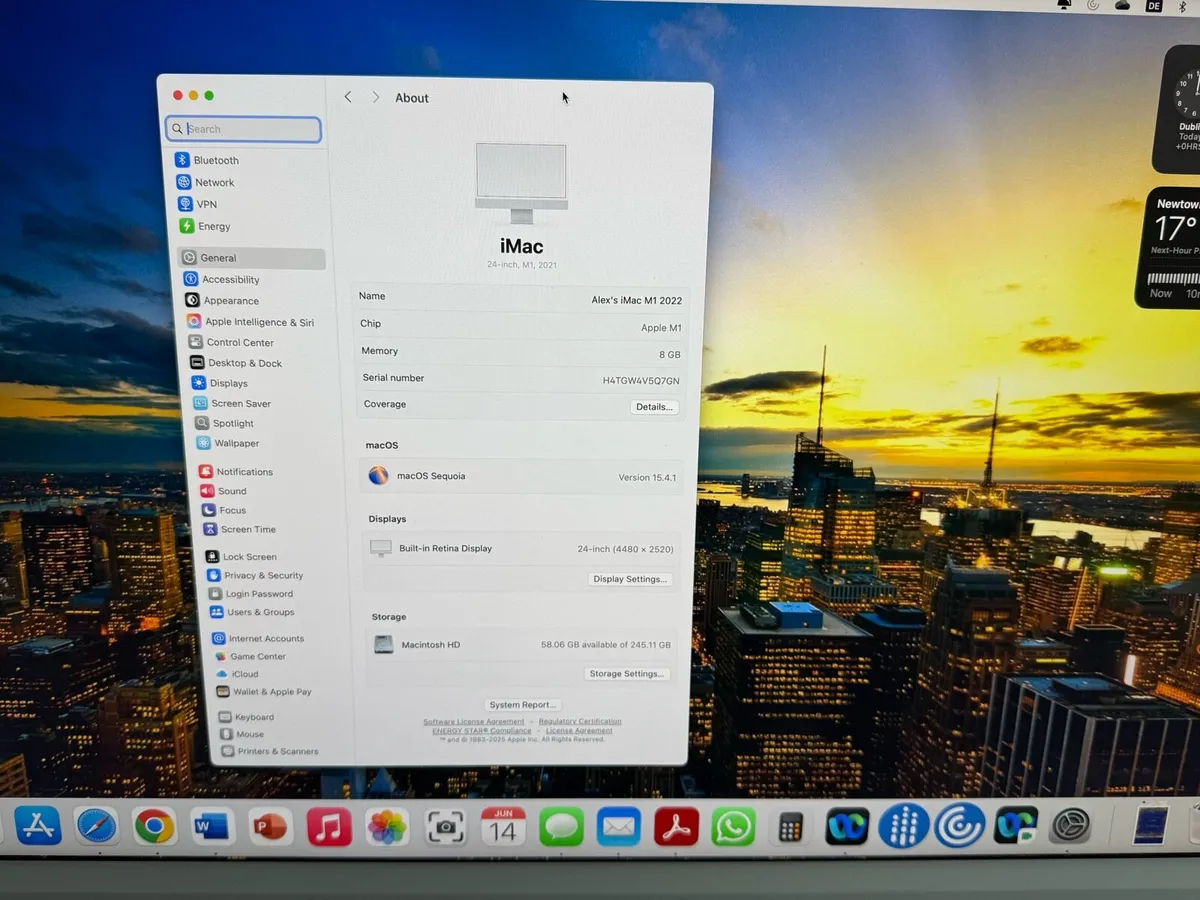Open Screen Saver settings

pyautogui.click(x=233, y=403)
